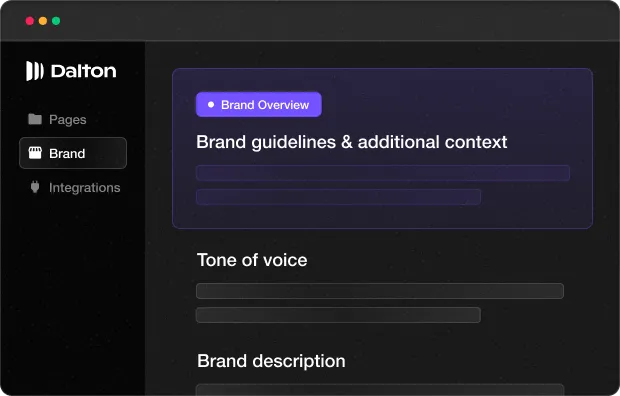Click the Dalton wordmark text
The height and width of the screenshot is (396, 620).
(83, 72)
